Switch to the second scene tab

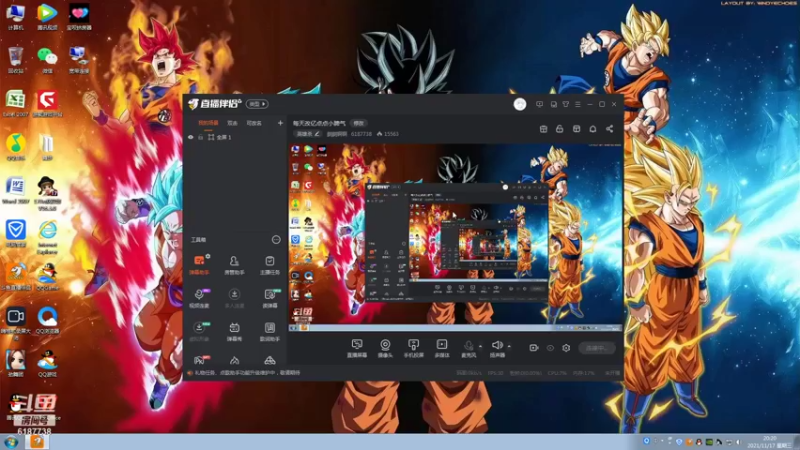(232, 123)
